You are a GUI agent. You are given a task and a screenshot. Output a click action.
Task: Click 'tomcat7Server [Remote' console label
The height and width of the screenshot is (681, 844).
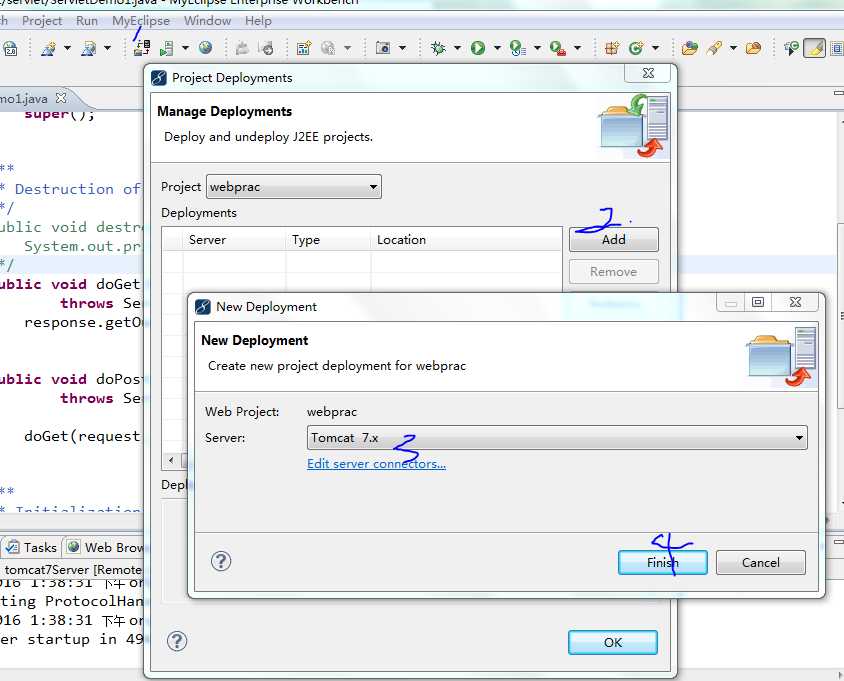(x=73, y=570)
